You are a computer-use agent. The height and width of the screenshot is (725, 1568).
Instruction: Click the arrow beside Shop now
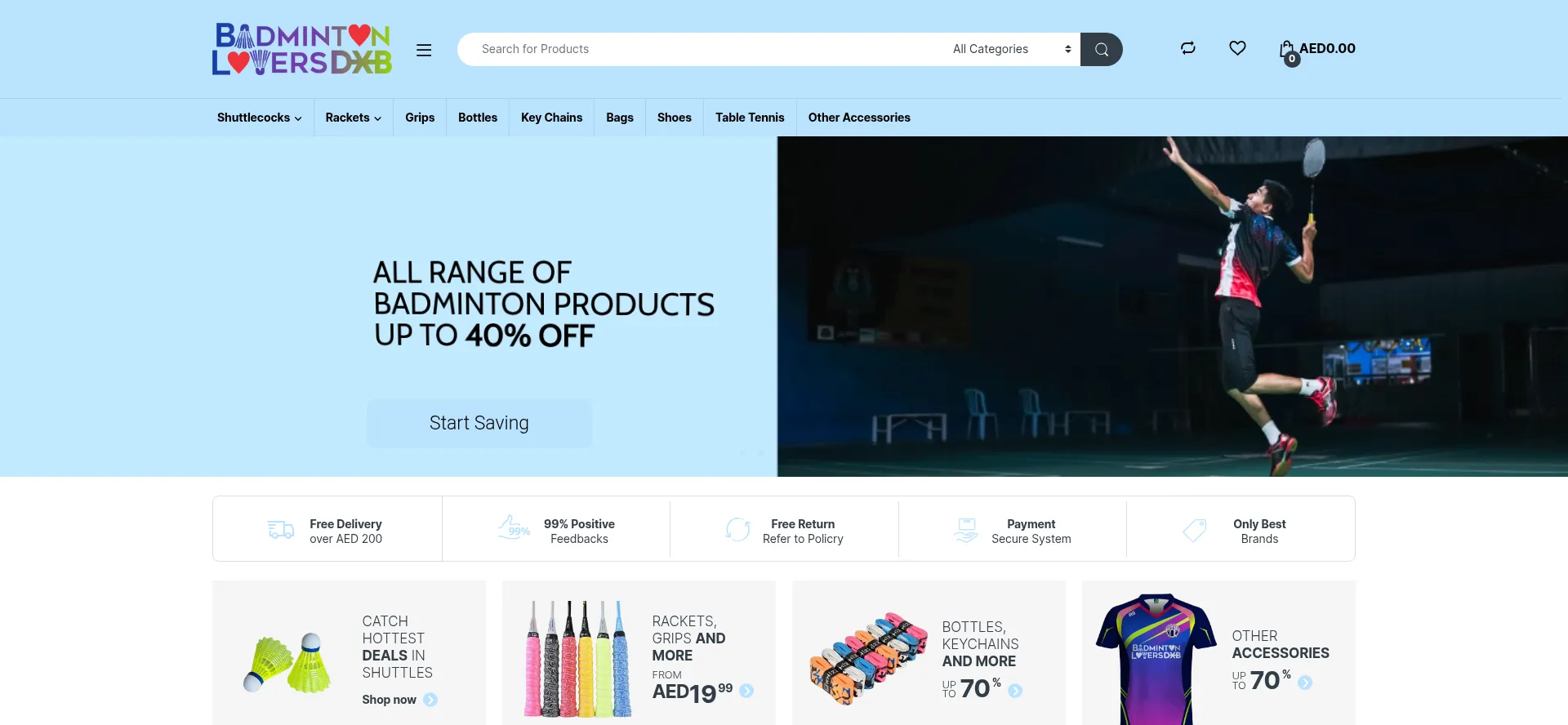(x=430, y=700)
